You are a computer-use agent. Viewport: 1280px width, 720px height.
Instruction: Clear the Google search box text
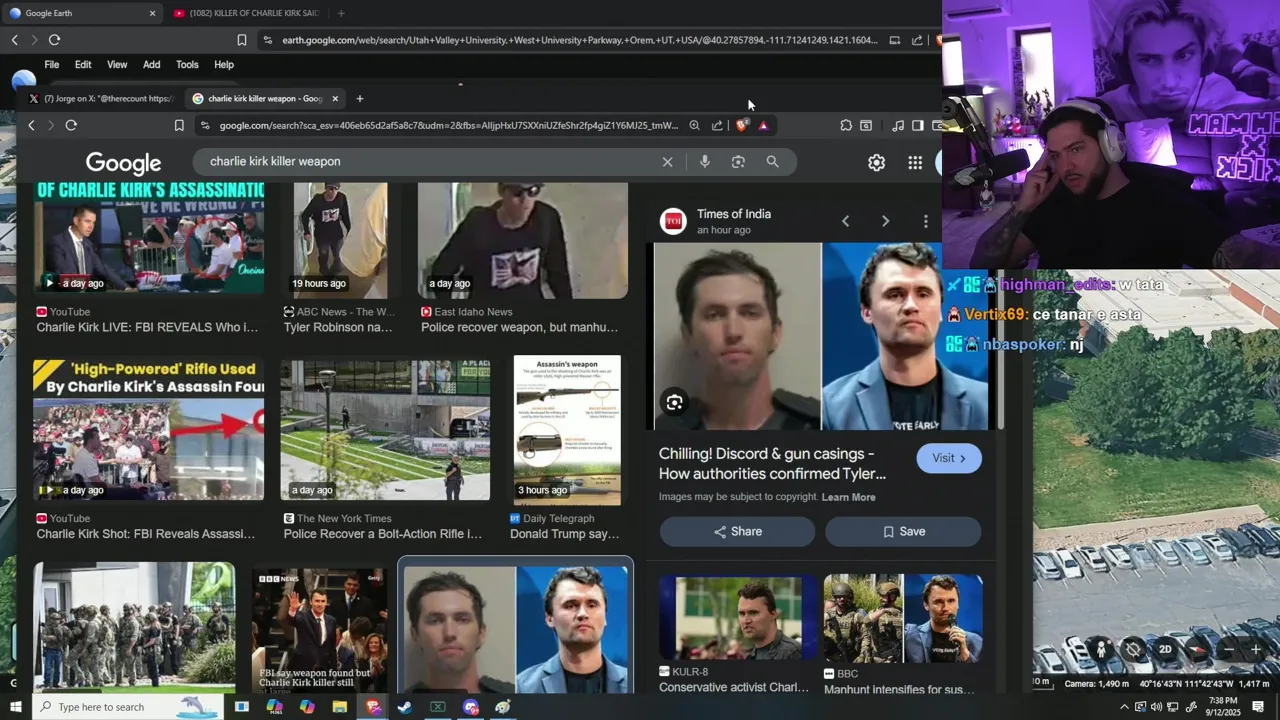pyautogui.click(x=667, y=162)
